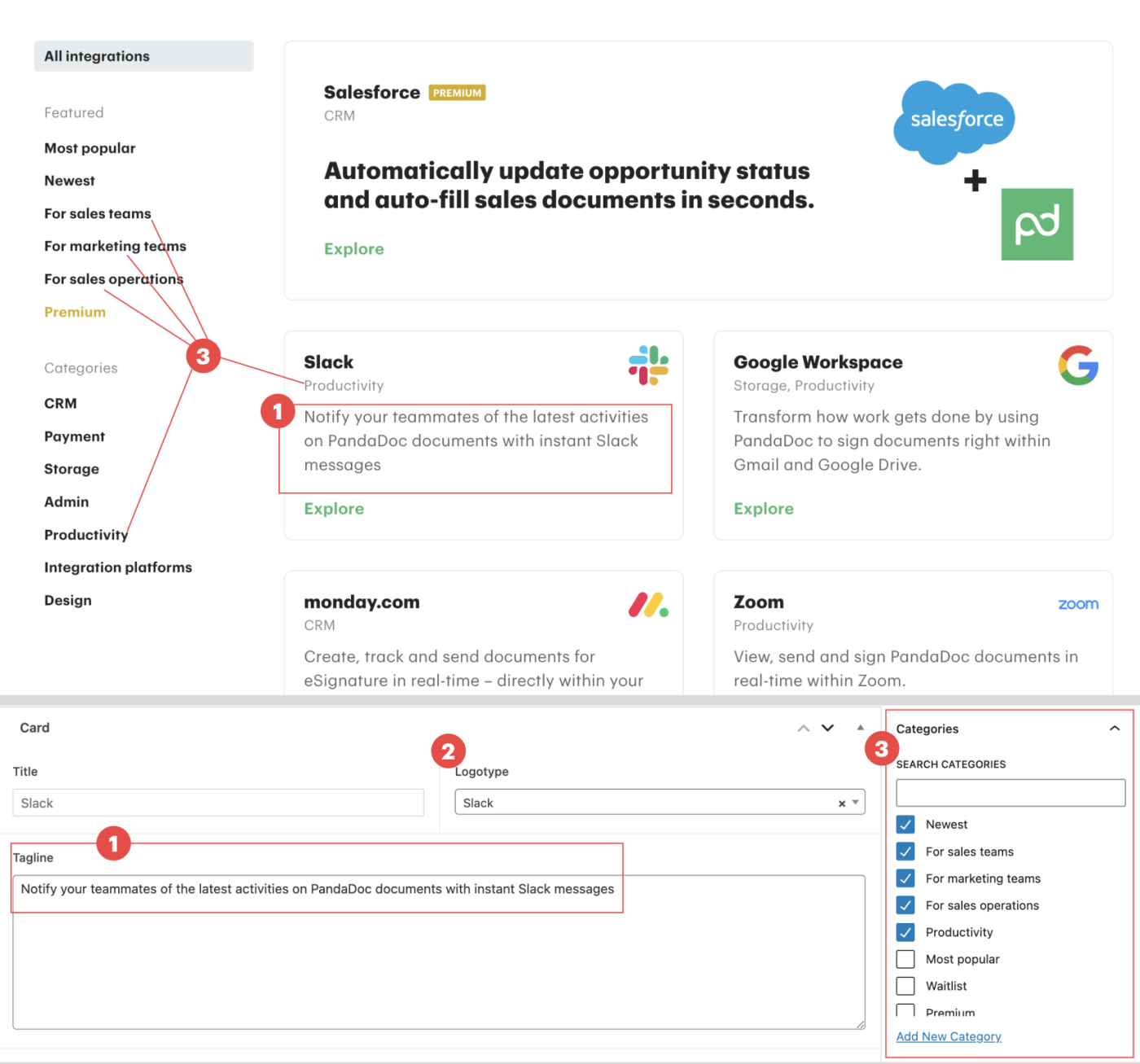The width and height of the screenshot is (1140, 1064).
Task: Click Add New Category link
Action: [x=949, y=1036]
